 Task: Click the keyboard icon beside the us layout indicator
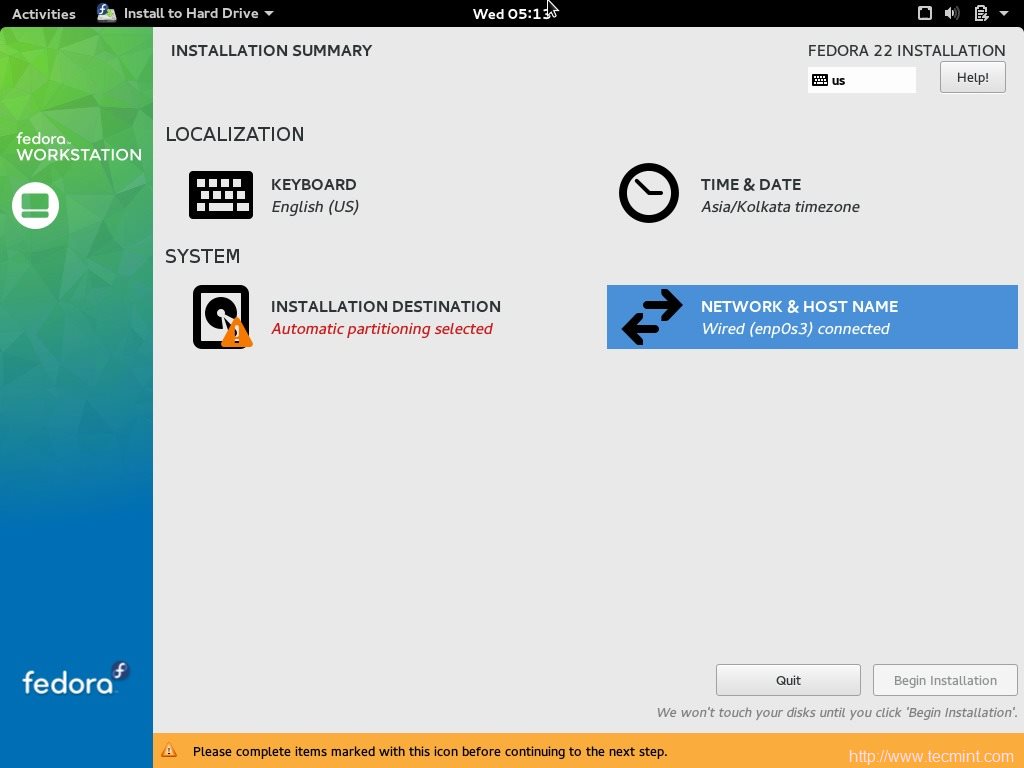coord(822,79)
